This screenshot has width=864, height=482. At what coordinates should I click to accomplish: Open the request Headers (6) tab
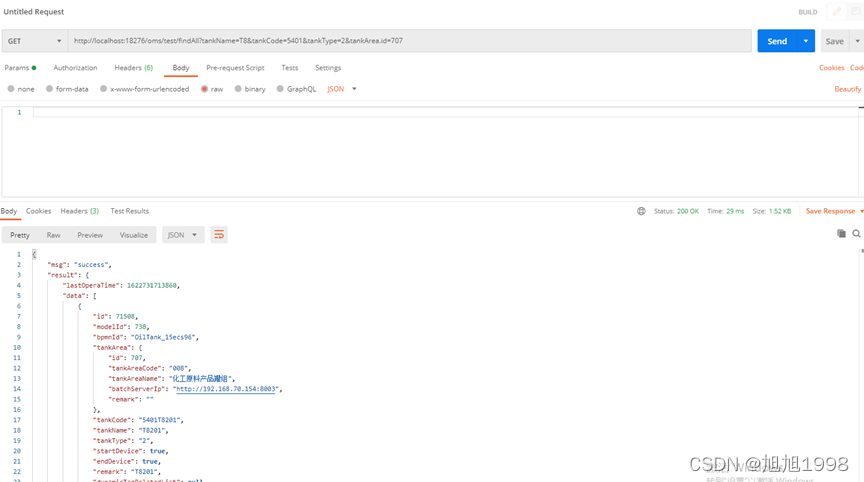click(133, 68)
